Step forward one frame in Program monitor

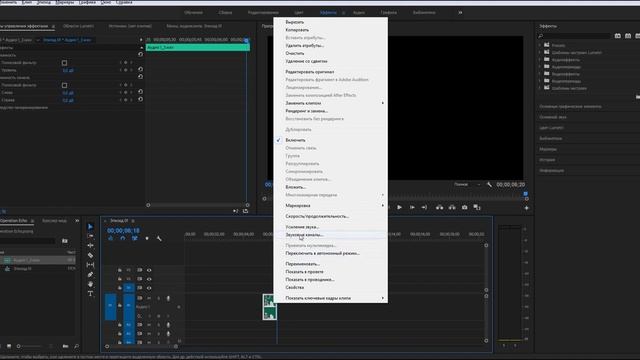pyautogui.click(x=412, y=207)
